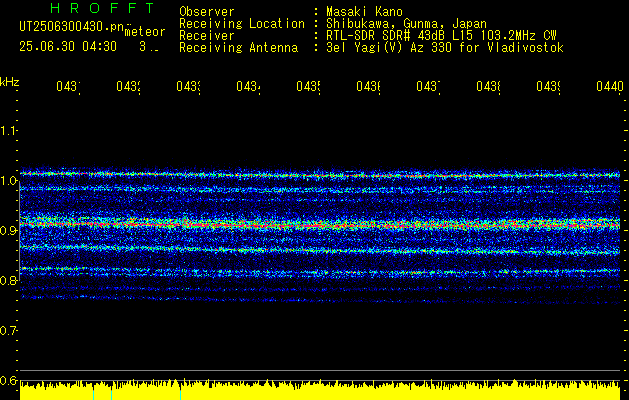Click the Receiver label
The image size is (629, 400).
207,36
